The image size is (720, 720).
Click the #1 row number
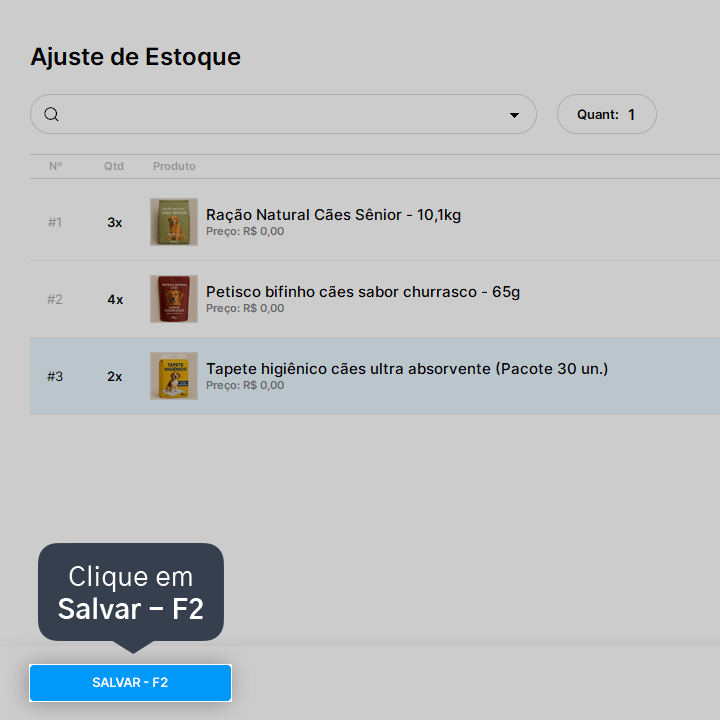(x=55, y=223)
